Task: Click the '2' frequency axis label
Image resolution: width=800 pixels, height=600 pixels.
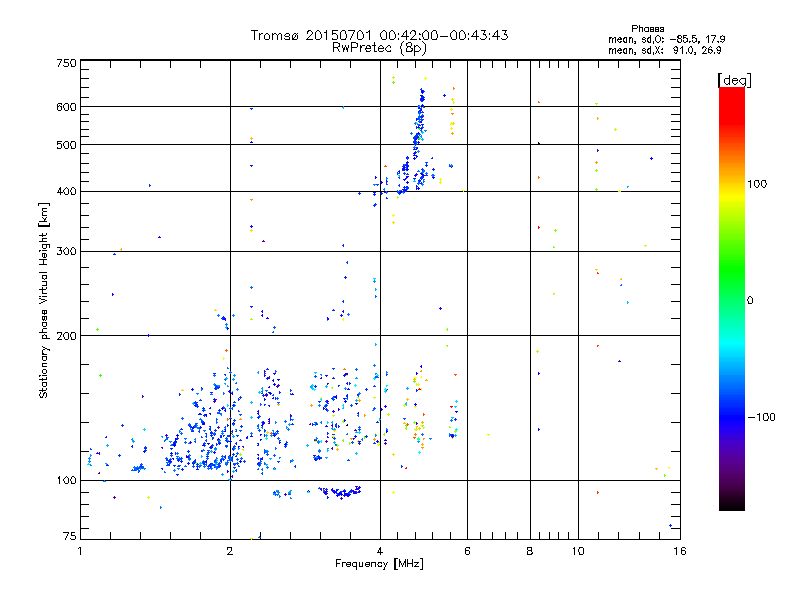Action: (x=230, y=551)
